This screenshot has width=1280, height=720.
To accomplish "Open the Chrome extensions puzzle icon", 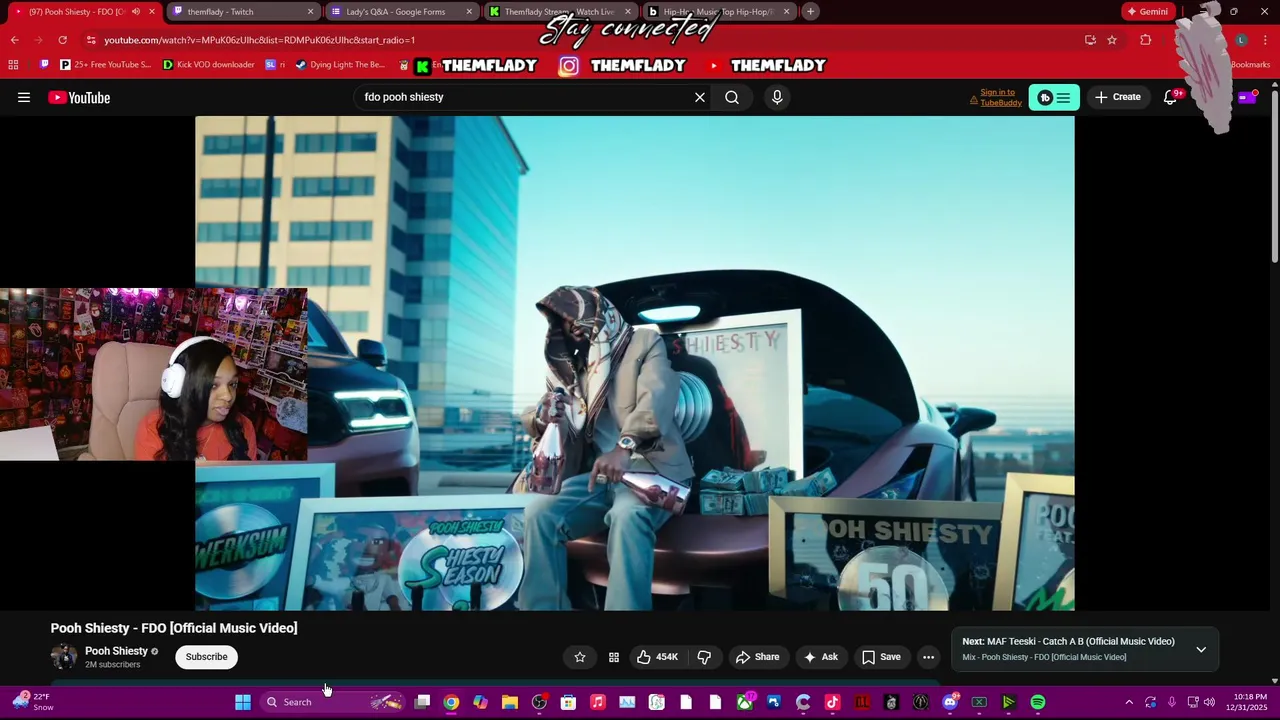I will 1146,40.
